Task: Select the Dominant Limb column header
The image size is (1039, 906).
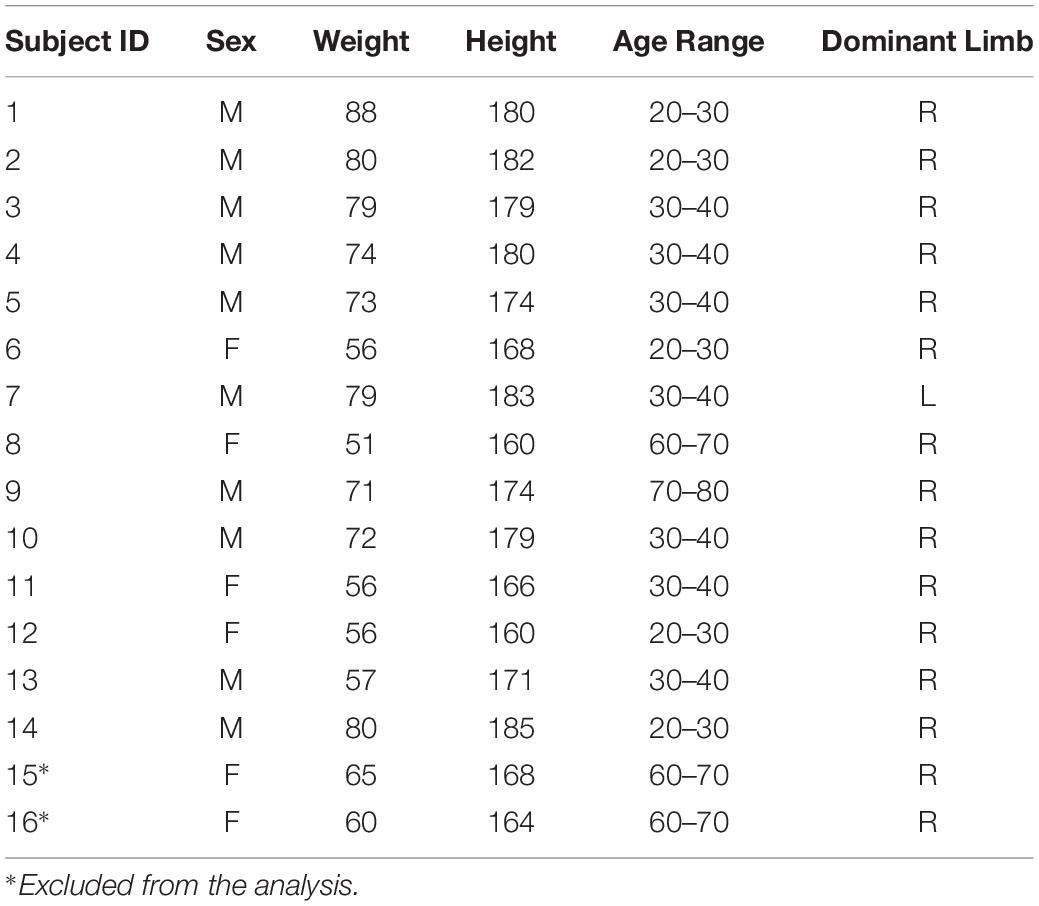Action: click(x=927, y=41)
